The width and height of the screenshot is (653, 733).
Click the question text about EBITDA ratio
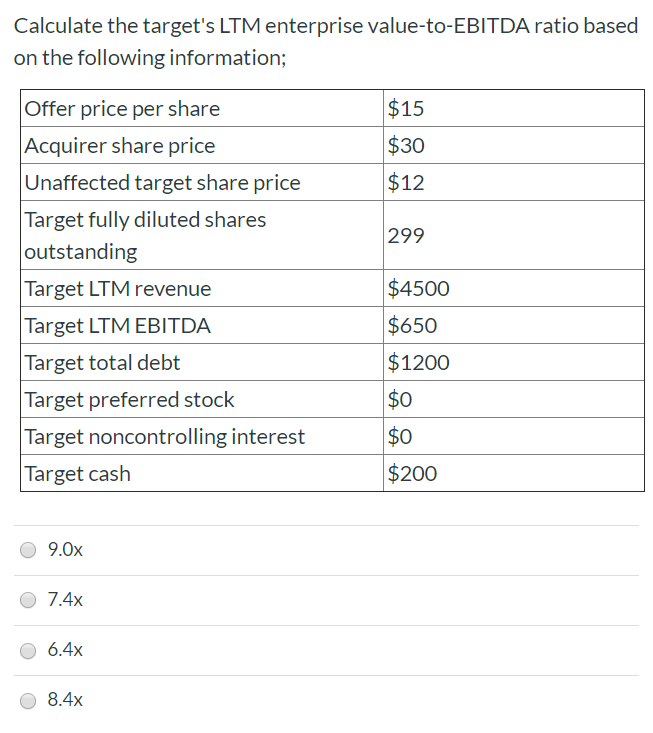326,42
